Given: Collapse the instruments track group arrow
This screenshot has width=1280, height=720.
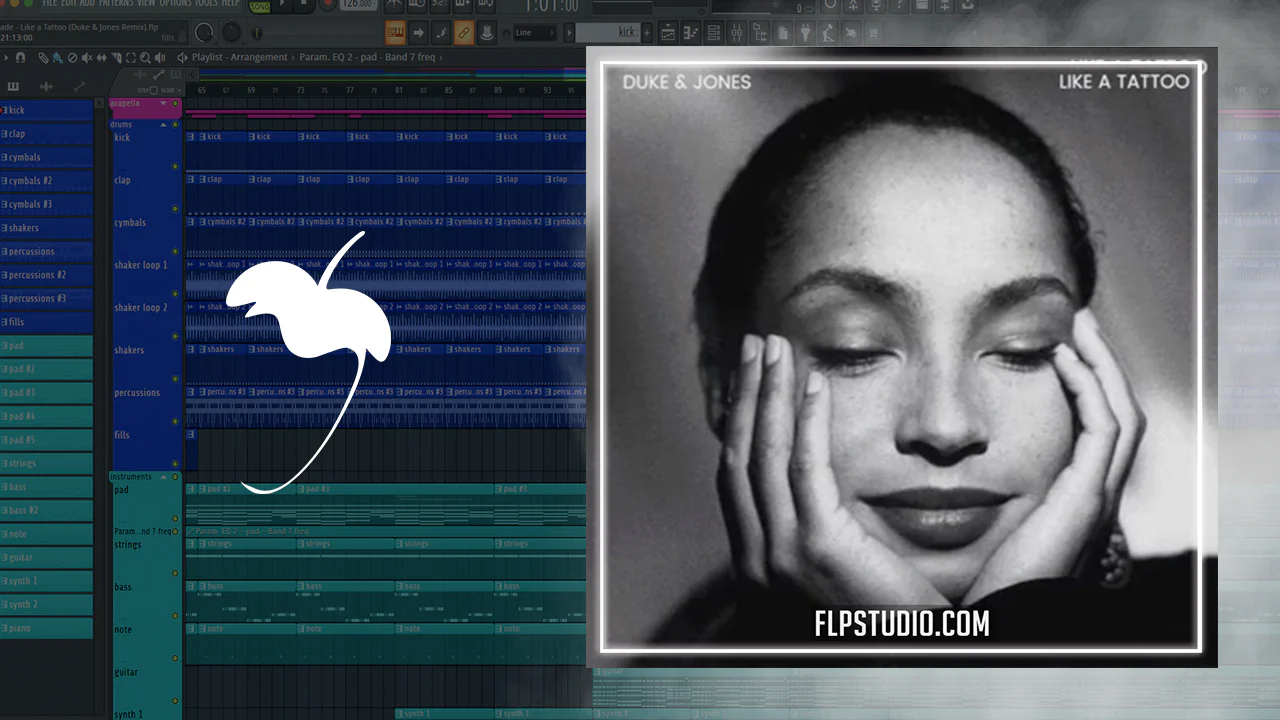Looking at the screenshot, I should pos(163,477).
